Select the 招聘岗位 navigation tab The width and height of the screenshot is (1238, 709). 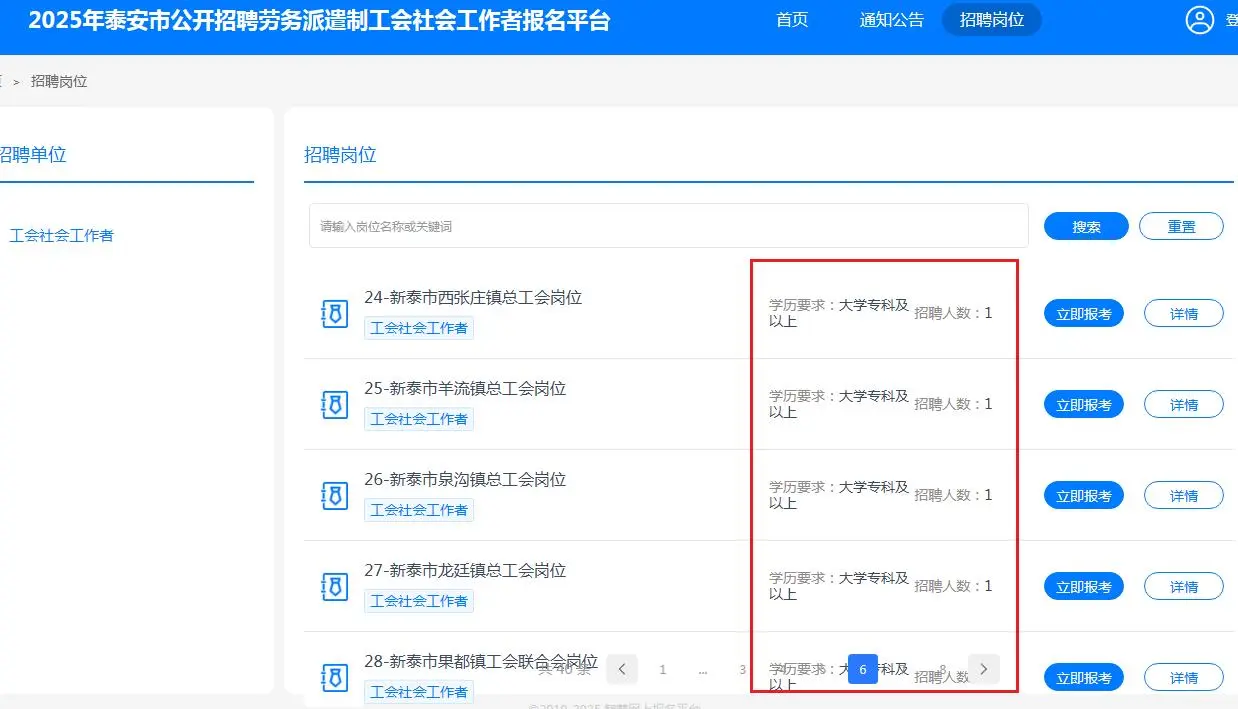991,19
